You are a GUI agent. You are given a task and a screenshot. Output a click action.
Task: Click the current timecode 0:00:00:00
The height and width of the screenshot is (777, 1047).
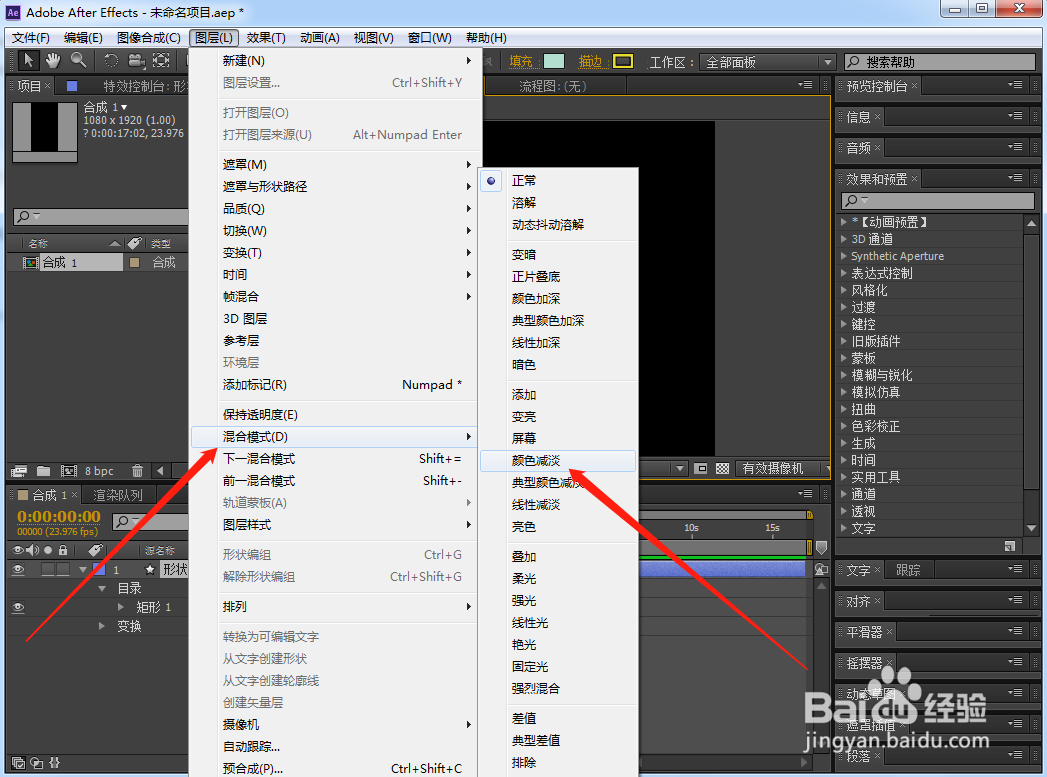[x=59, y=517]
